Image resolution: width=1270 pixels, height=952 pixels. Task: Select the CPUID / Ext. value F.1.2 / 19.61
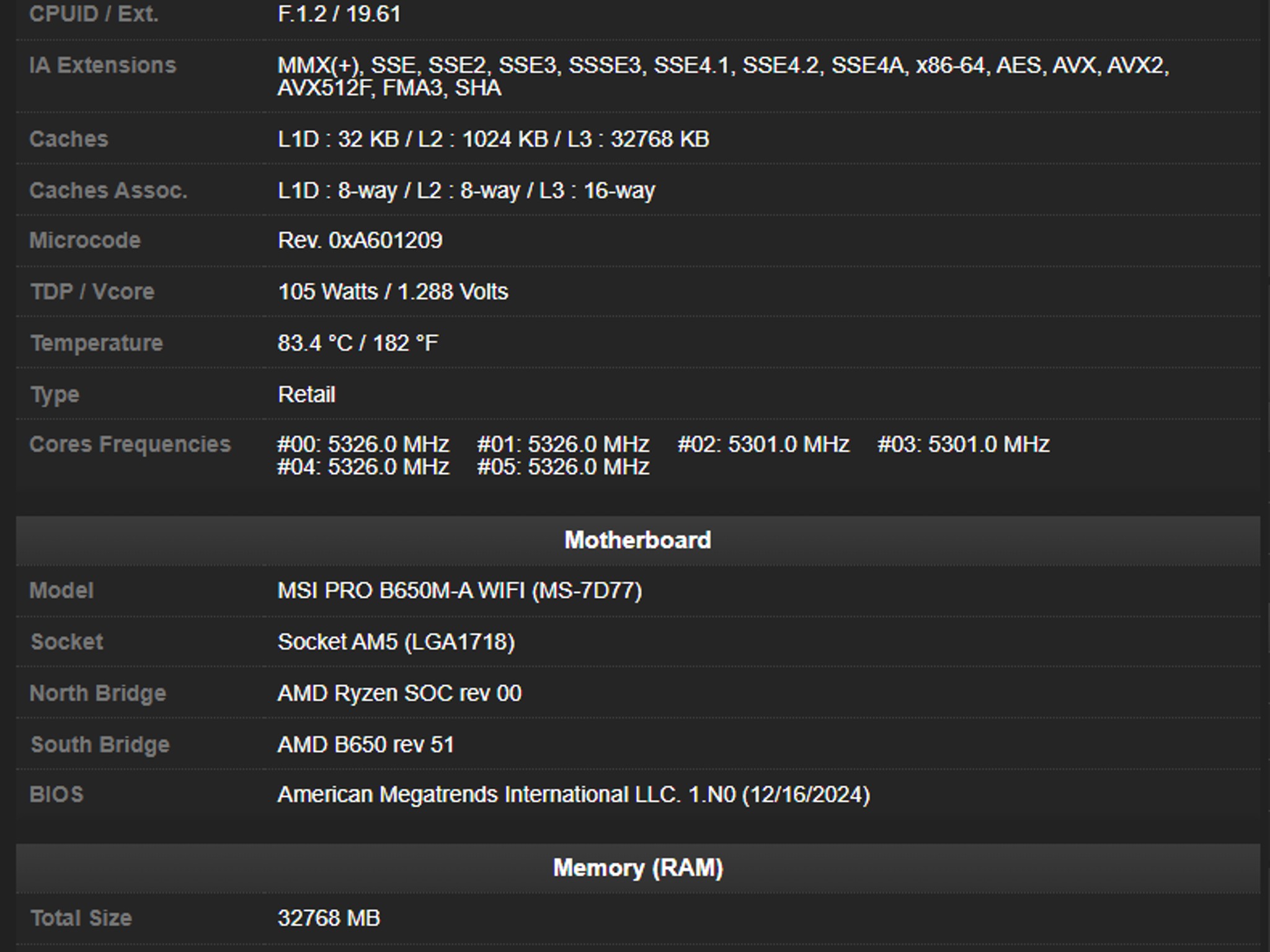point(339,14)
